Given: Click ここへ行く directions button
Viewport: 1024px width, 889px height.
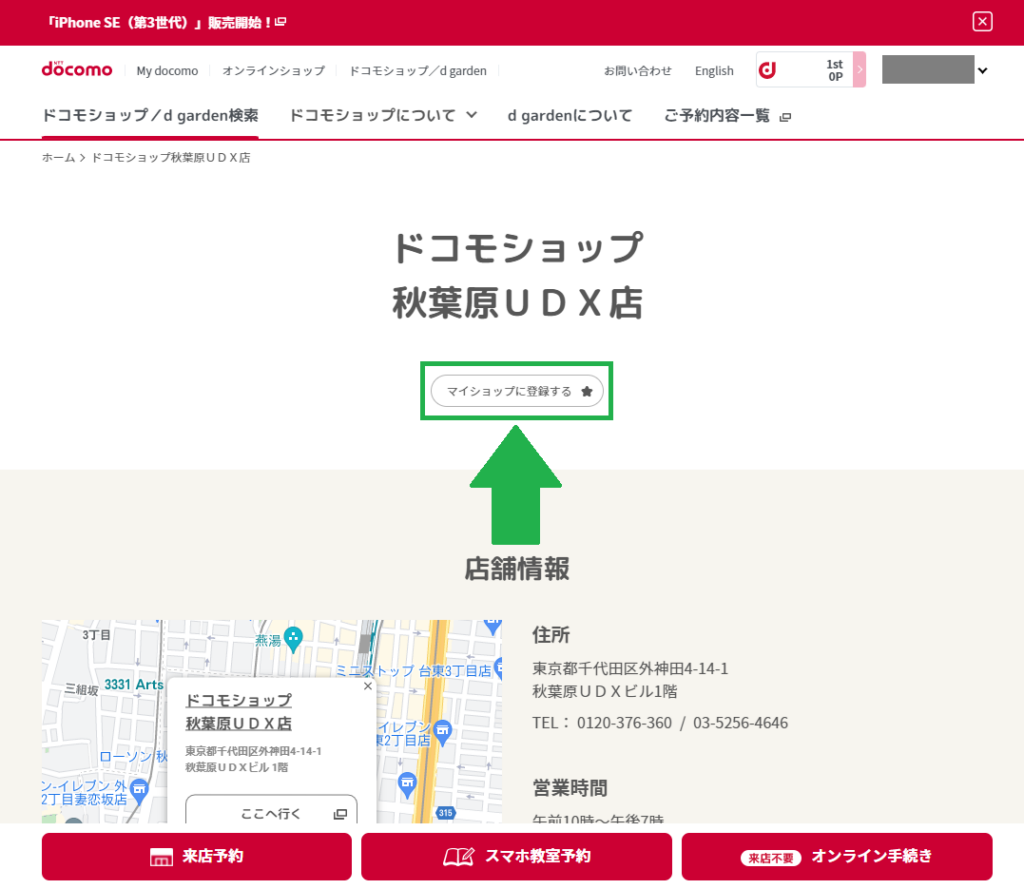Looking at the screenshot, I should pos(271,813).
